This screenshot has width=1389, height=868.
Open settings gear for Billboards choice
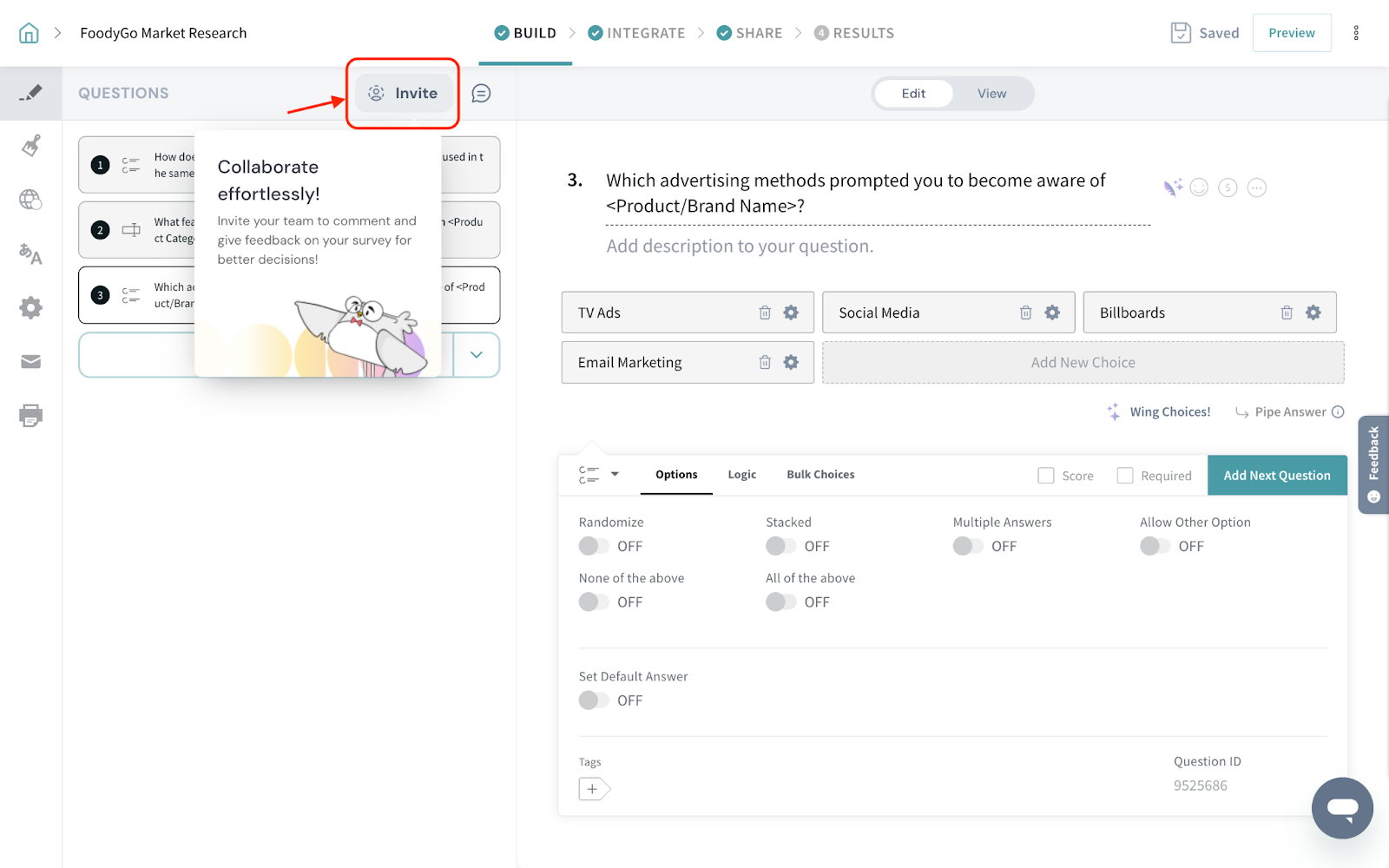pos(1313,312)
